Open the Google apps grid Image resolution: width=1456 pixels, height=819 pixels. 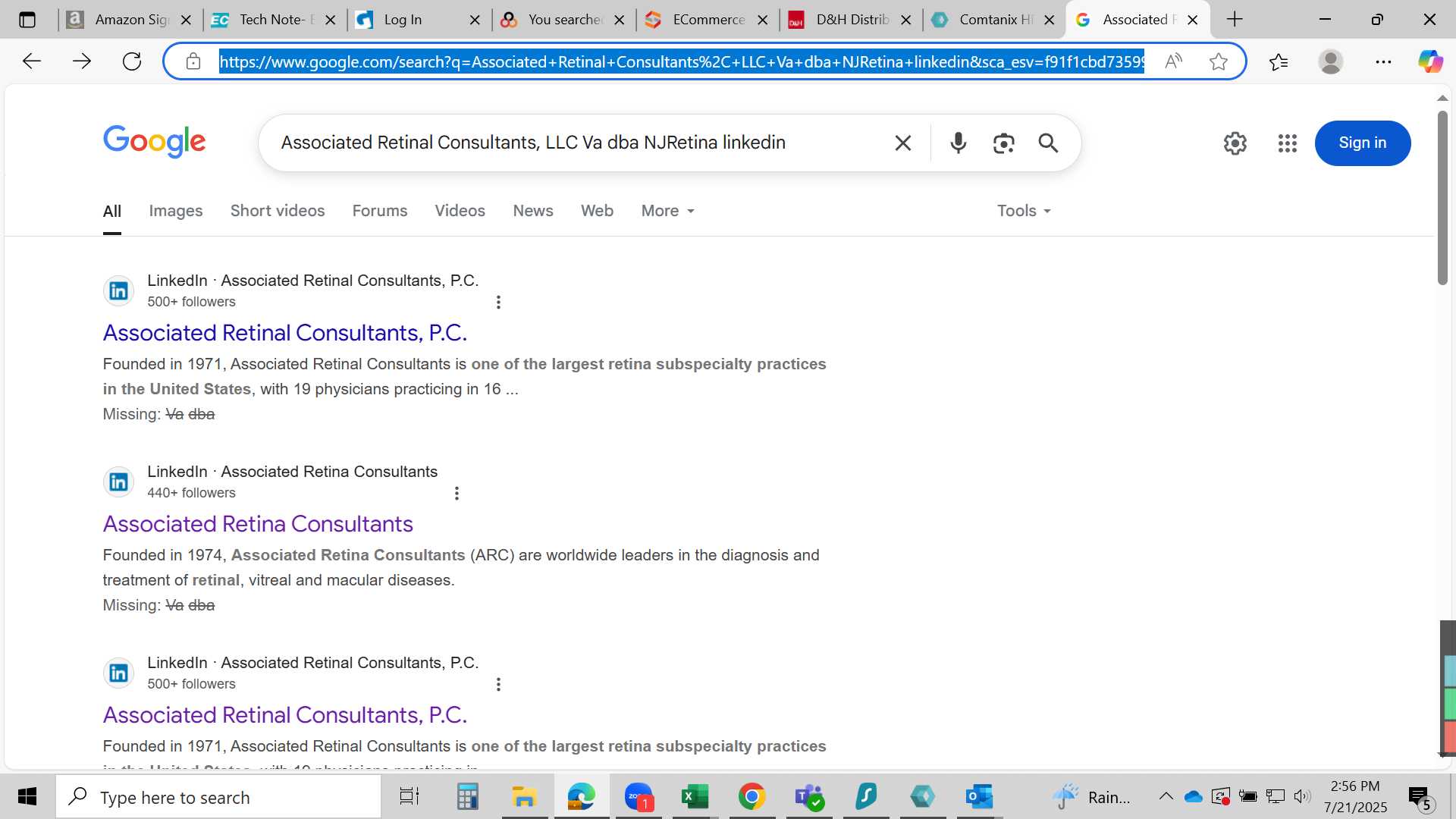click(x=1287, y=143)
